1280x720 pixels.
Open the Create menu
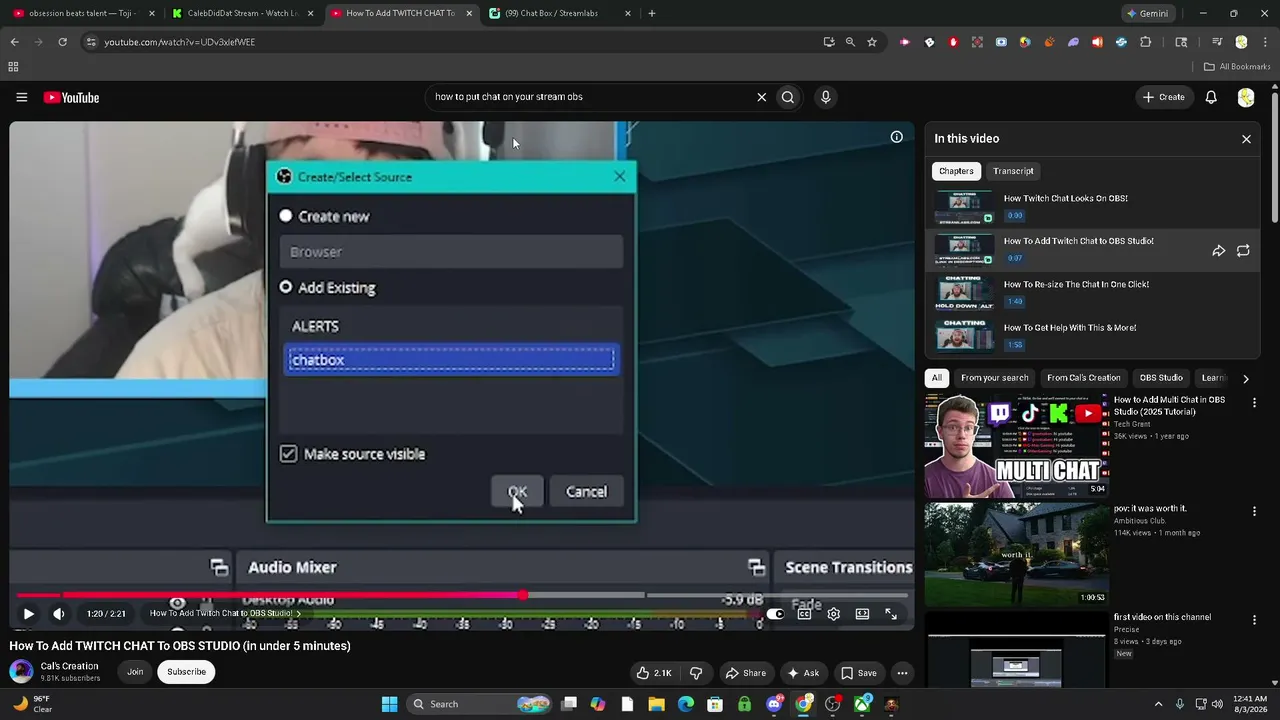click(1164, 97)
